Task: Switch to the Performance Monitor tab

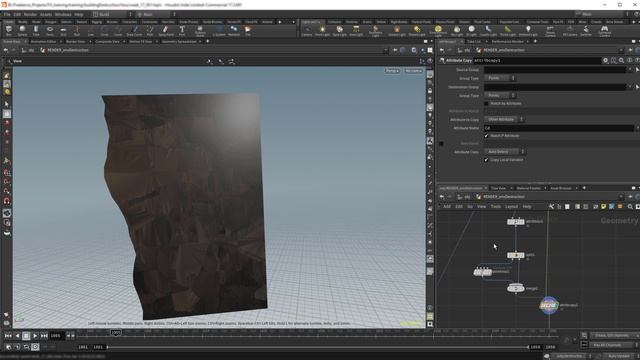Action: [507, 42]
